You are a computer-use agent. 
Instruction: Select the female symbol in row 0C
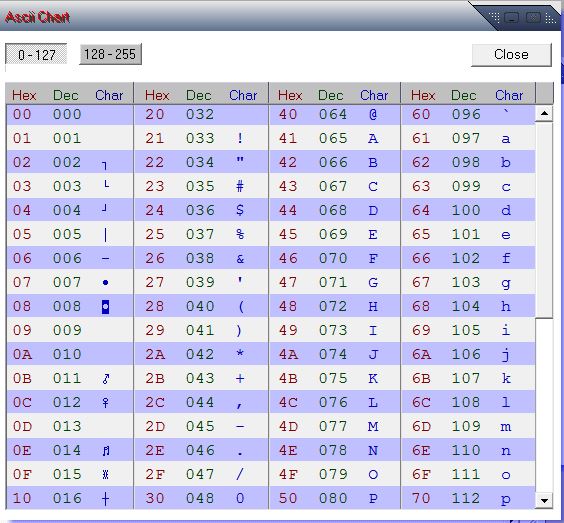click(x=105, y=403)
